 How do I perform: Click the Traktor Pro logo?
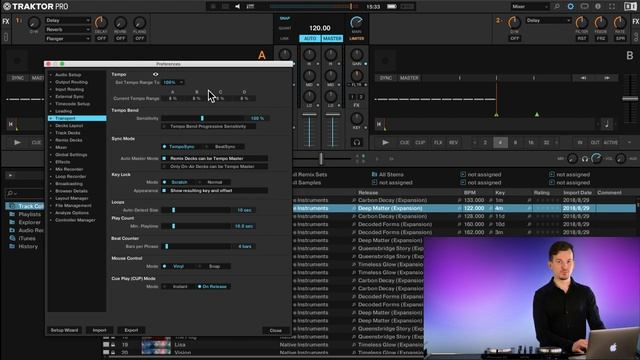[x=36, y=7]
